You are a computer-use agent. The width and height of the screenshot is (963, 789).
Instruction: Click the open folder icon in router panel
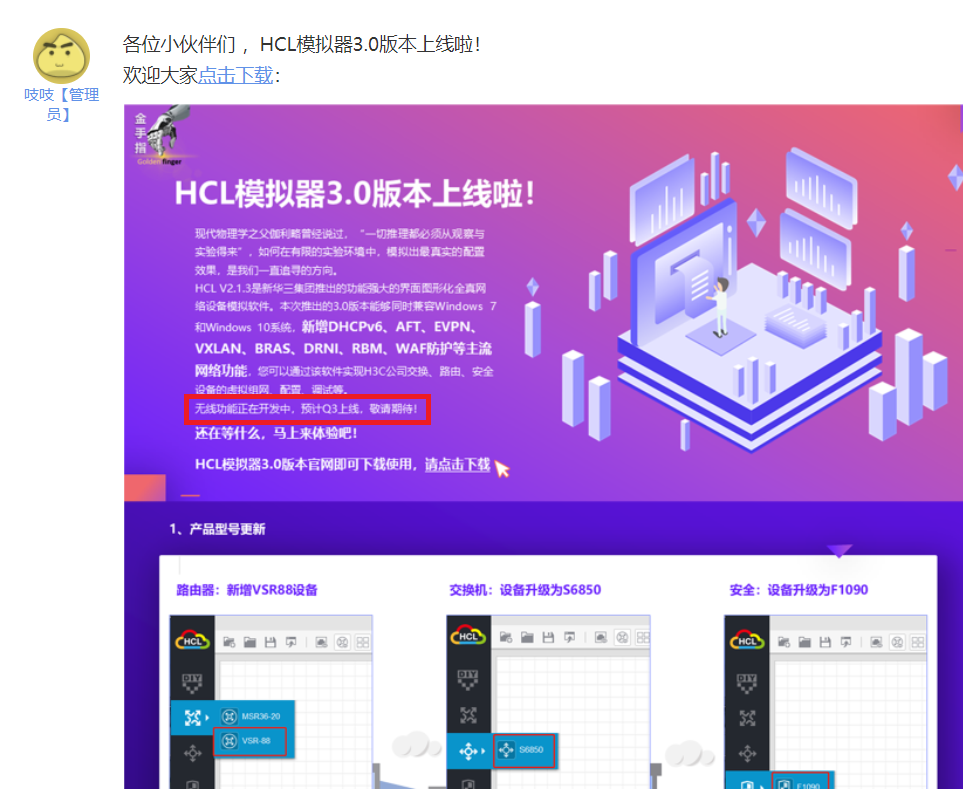pyautogui.click(x=250, y=642)
